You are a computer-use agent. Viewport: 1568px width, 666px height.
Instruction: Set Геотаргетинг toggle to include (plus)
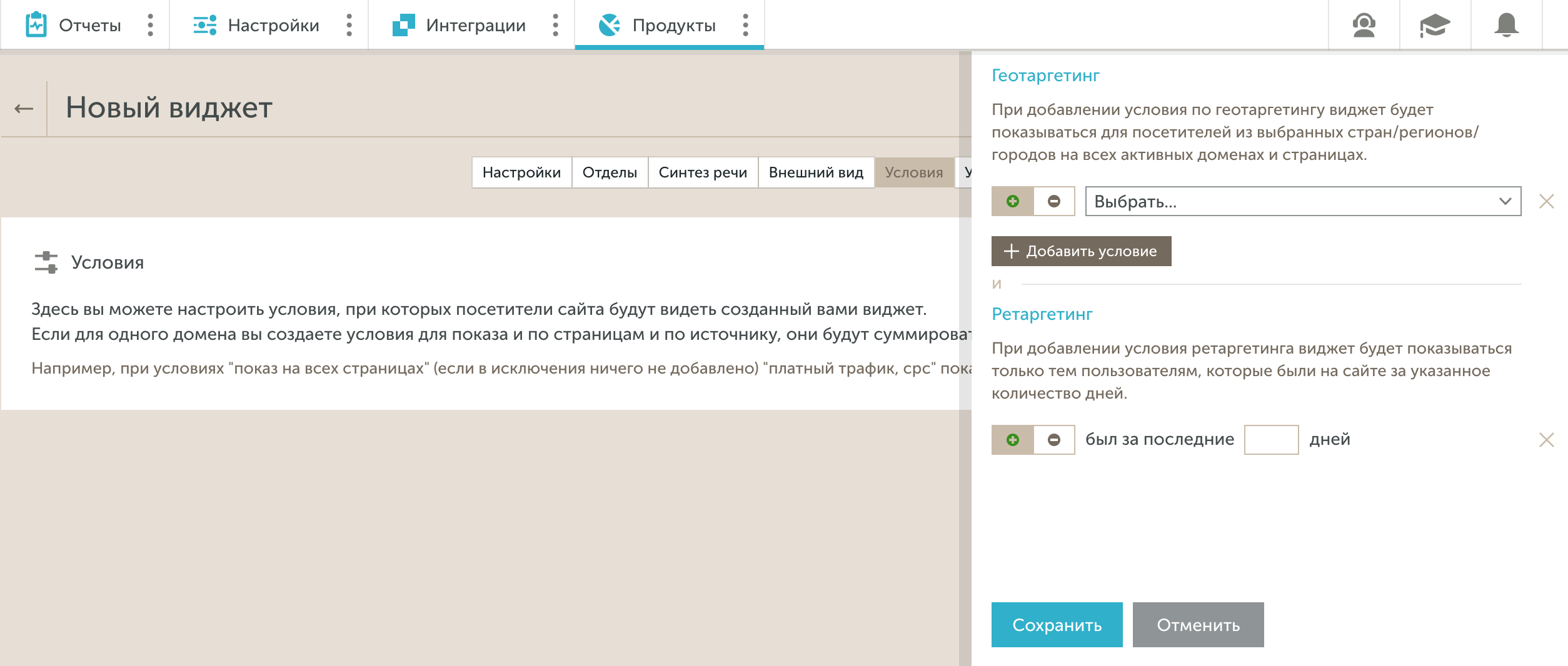pos(1013,201)
